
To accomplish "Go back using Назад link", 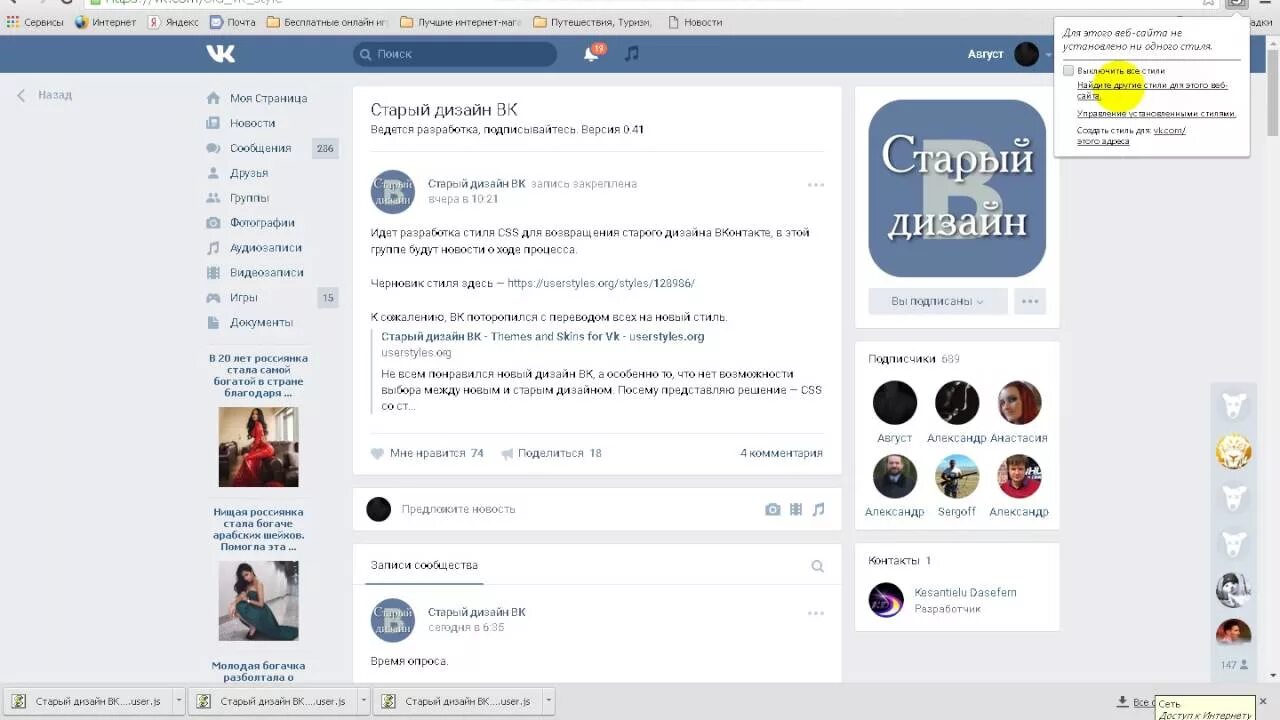I will tap(45, 95).
